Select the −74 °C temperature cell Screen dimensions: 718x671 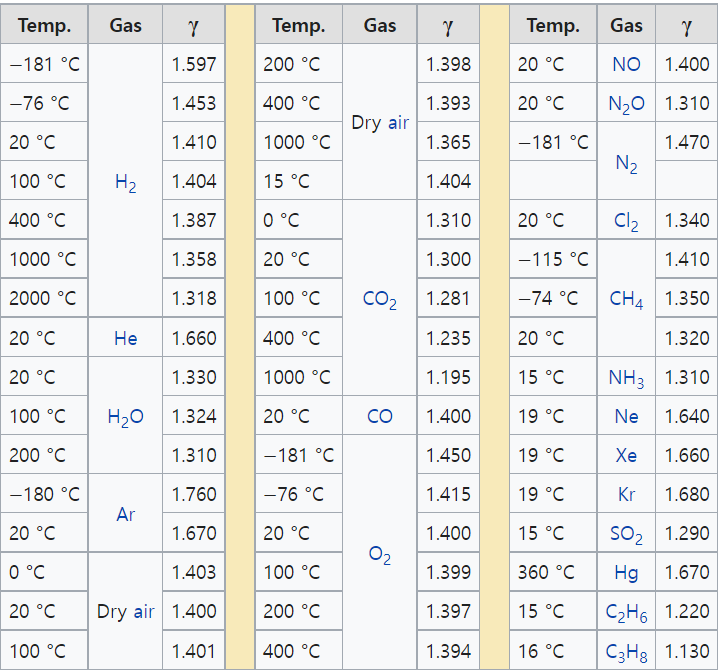tap(553, 298)
